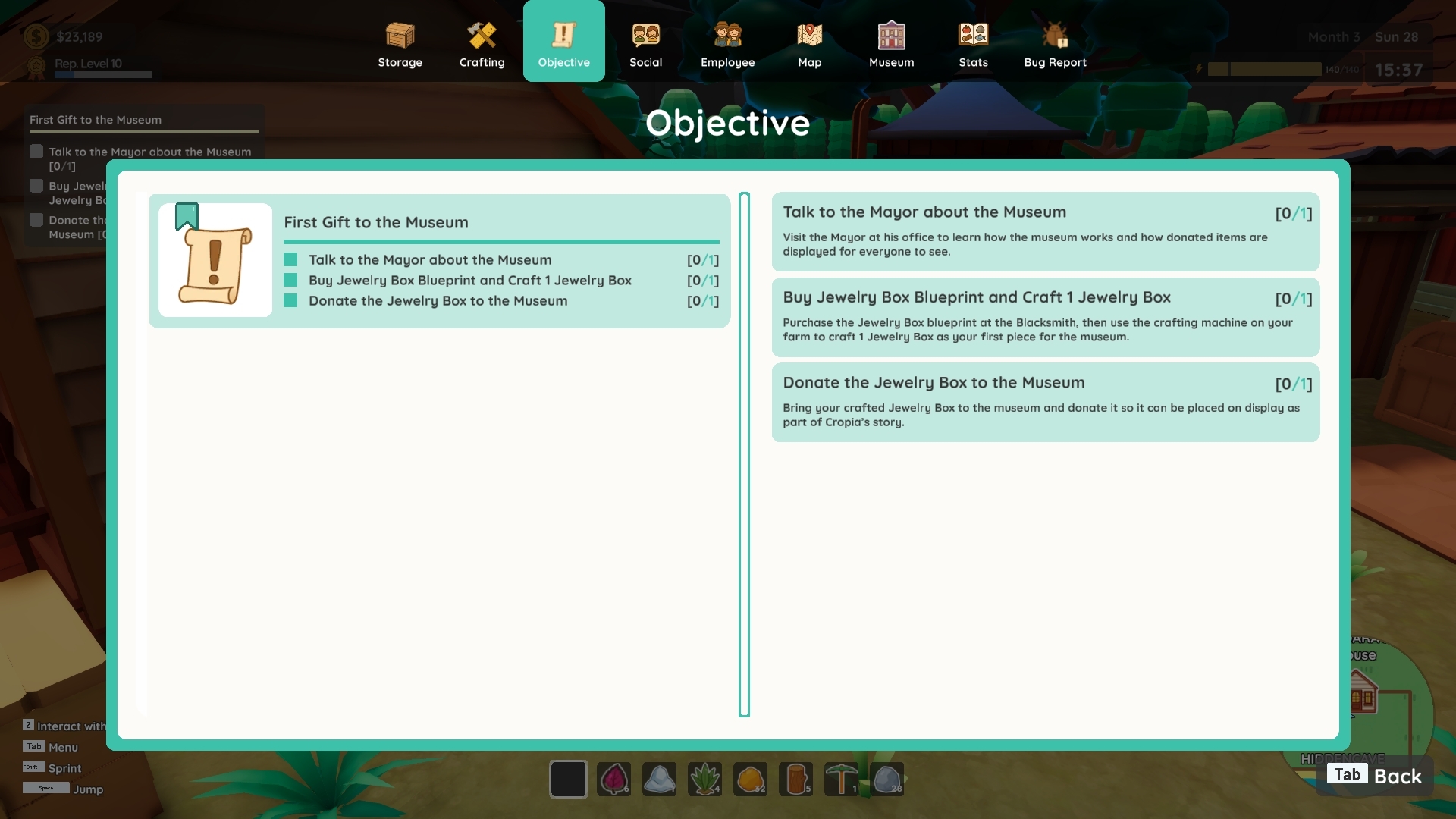Open the Bug Report icon

(x=1055, y=35)
